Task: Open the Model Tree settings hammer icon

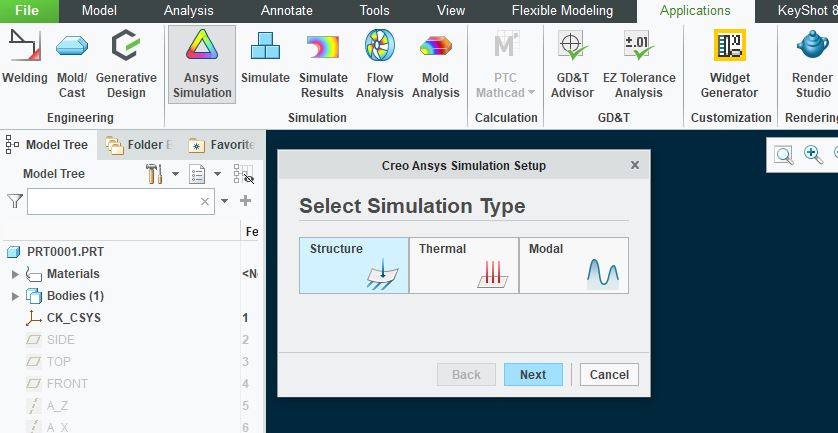Action: tap(154, 174)
